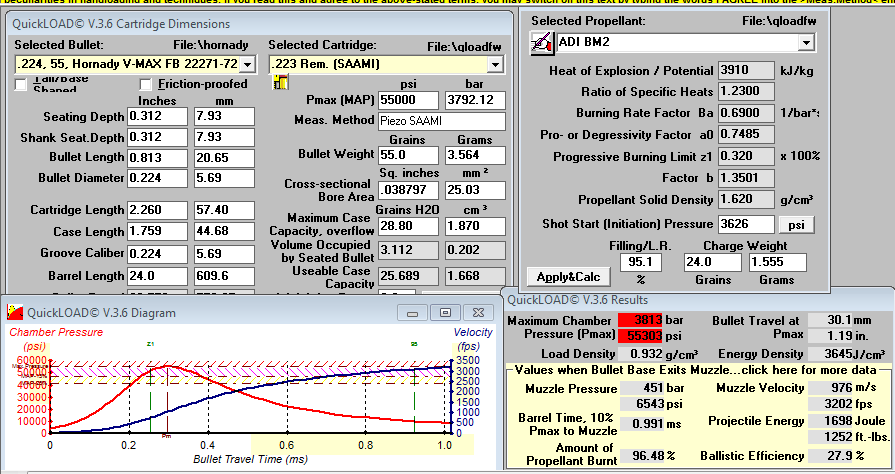This screenshot has width=895, height=474.
Task: Click Useable Case Capacity value 25.689
Action: 409,276
